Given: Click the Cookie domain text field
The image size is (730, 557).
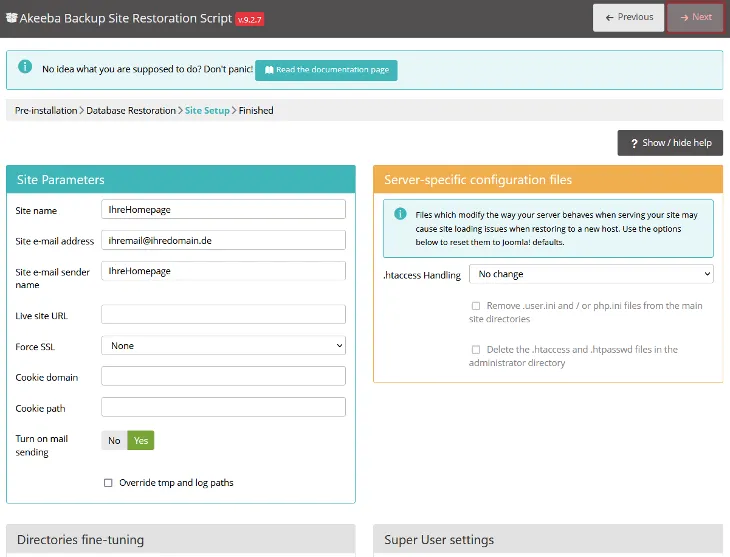Looking at the screenshot, I should 223,376.
